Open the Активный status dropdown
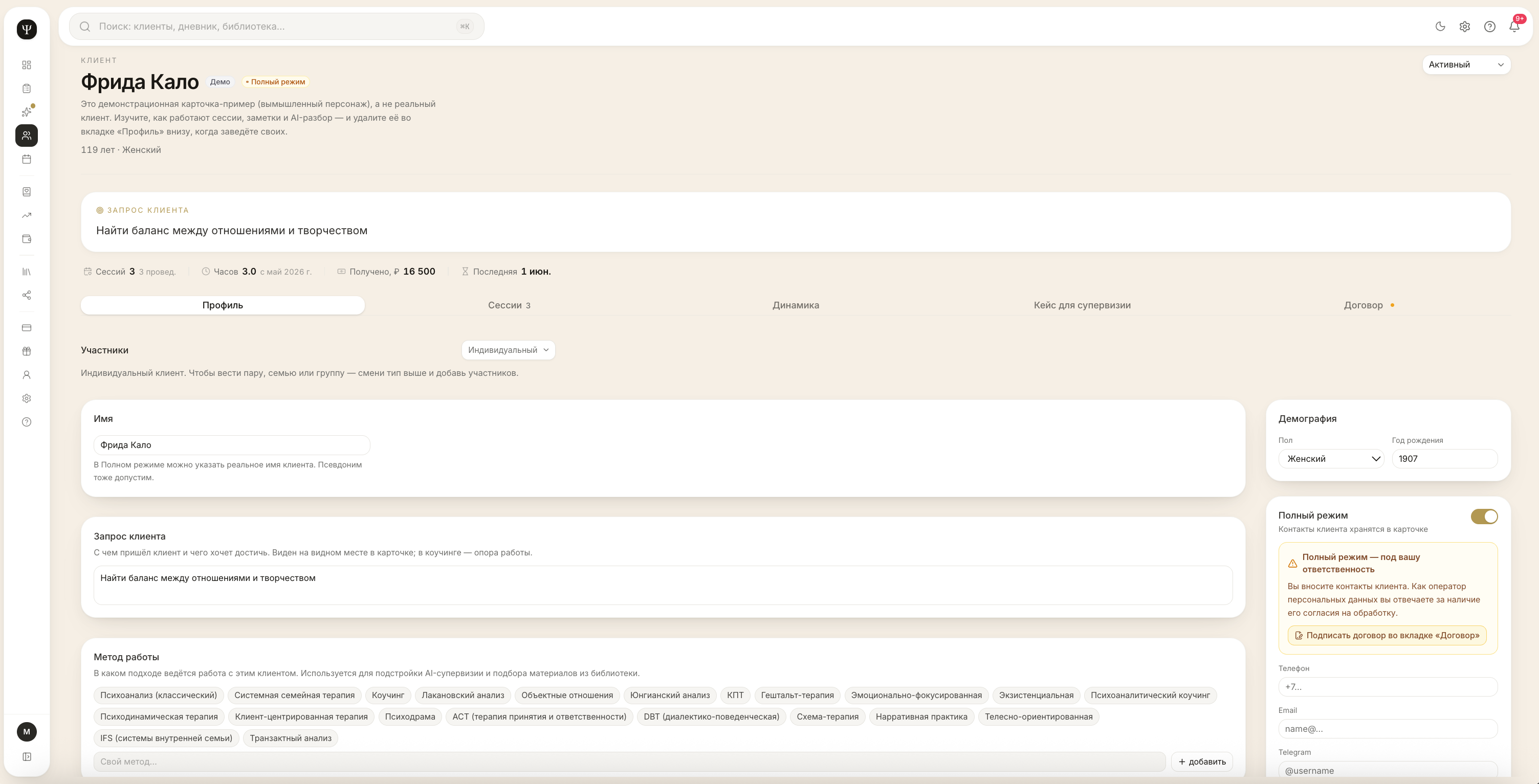 pyautogui.click(x=1466, y=64)
